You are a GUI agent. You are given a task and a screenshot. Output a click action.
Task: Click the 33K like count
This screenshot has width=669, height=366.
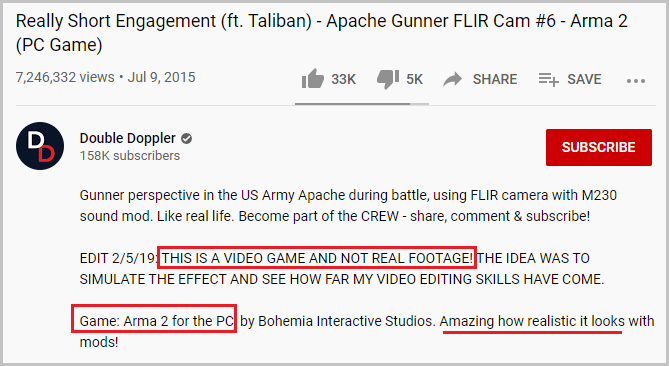(343, 79)
